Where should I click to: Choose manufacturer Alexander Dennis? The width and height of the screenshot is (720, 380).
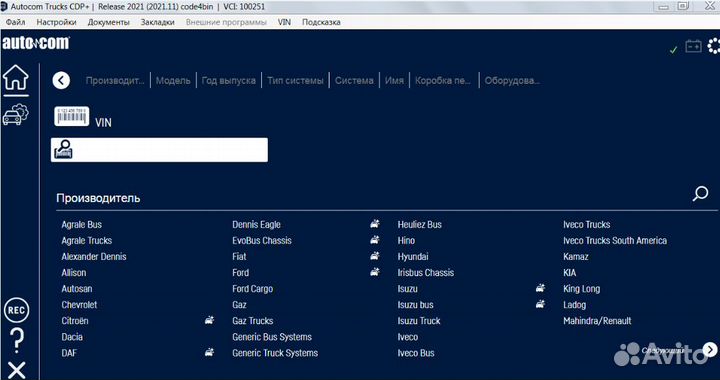[94, 257]
